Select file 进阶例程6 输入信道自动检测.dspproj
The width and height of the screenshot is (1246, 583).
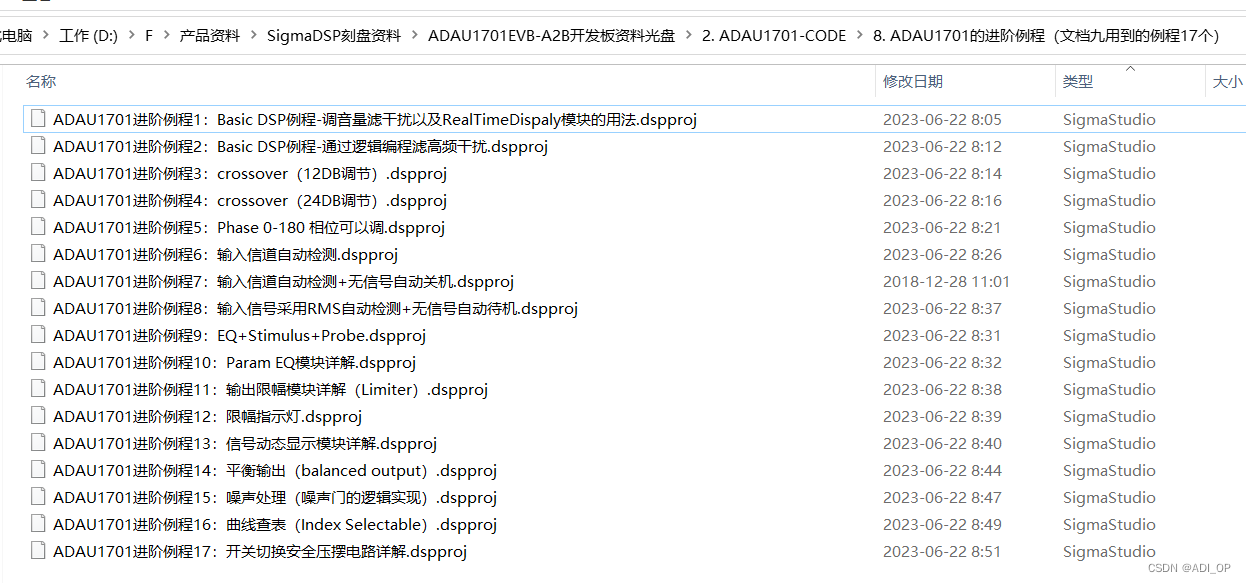tap(225, 254)
